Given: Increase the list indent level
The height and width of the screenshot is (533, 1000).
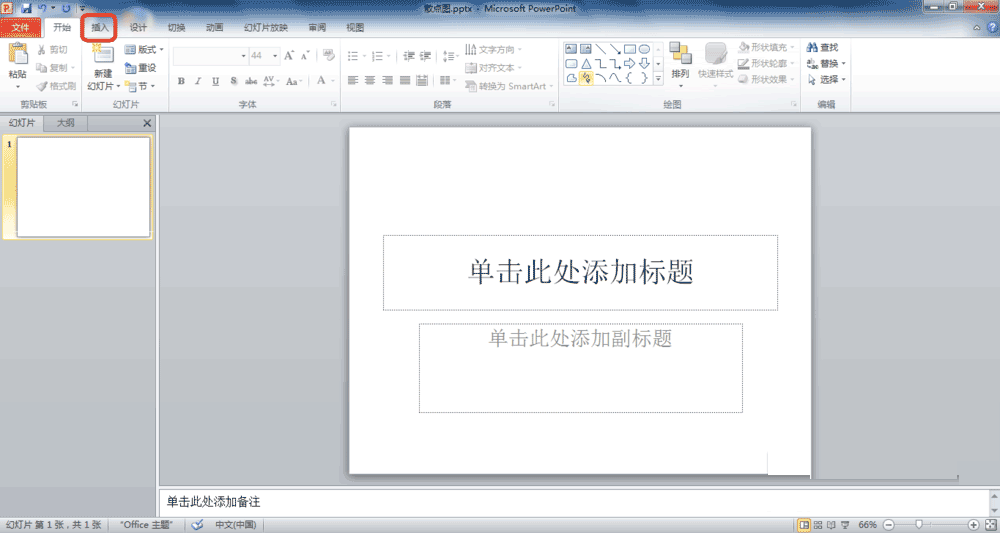Looking at the screenshot, I should pyautogui.click(x=425, y=56).
